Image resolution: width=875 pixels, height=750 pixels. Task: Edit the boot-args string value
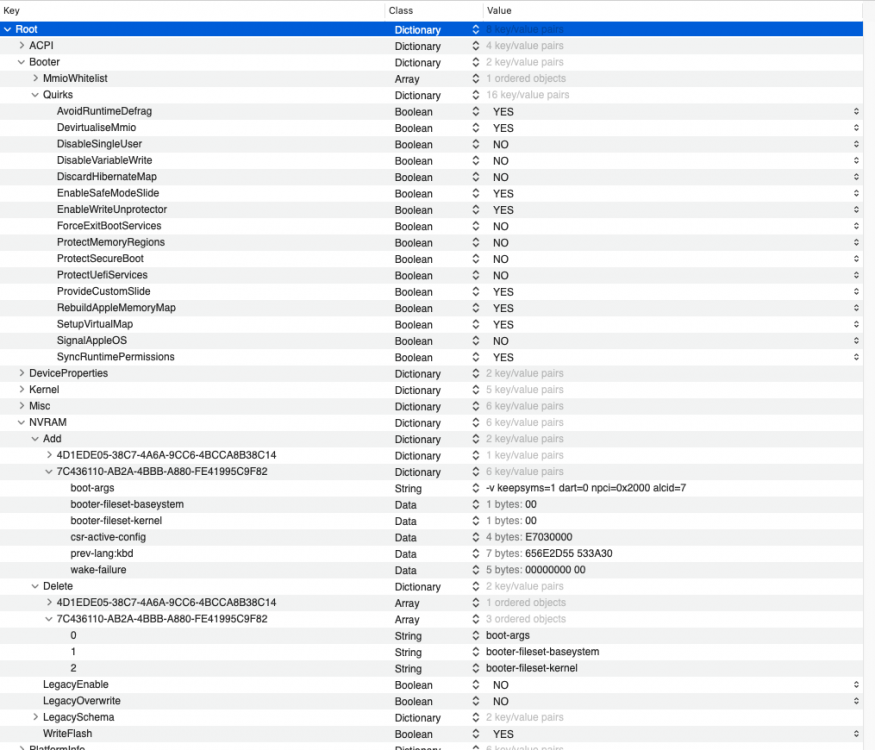point(586,488)
